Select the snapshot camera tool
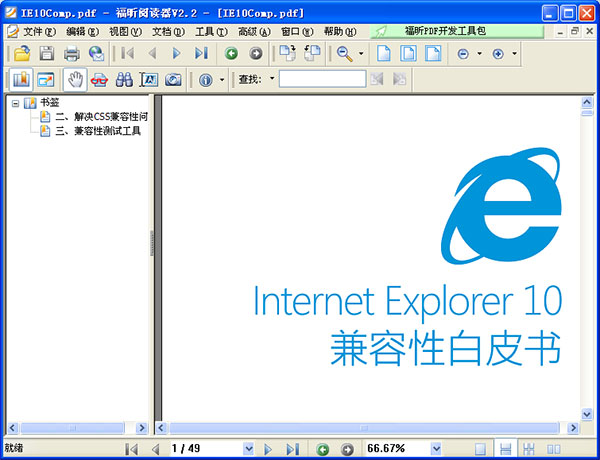The image size is (600, 460). [173, 80]
